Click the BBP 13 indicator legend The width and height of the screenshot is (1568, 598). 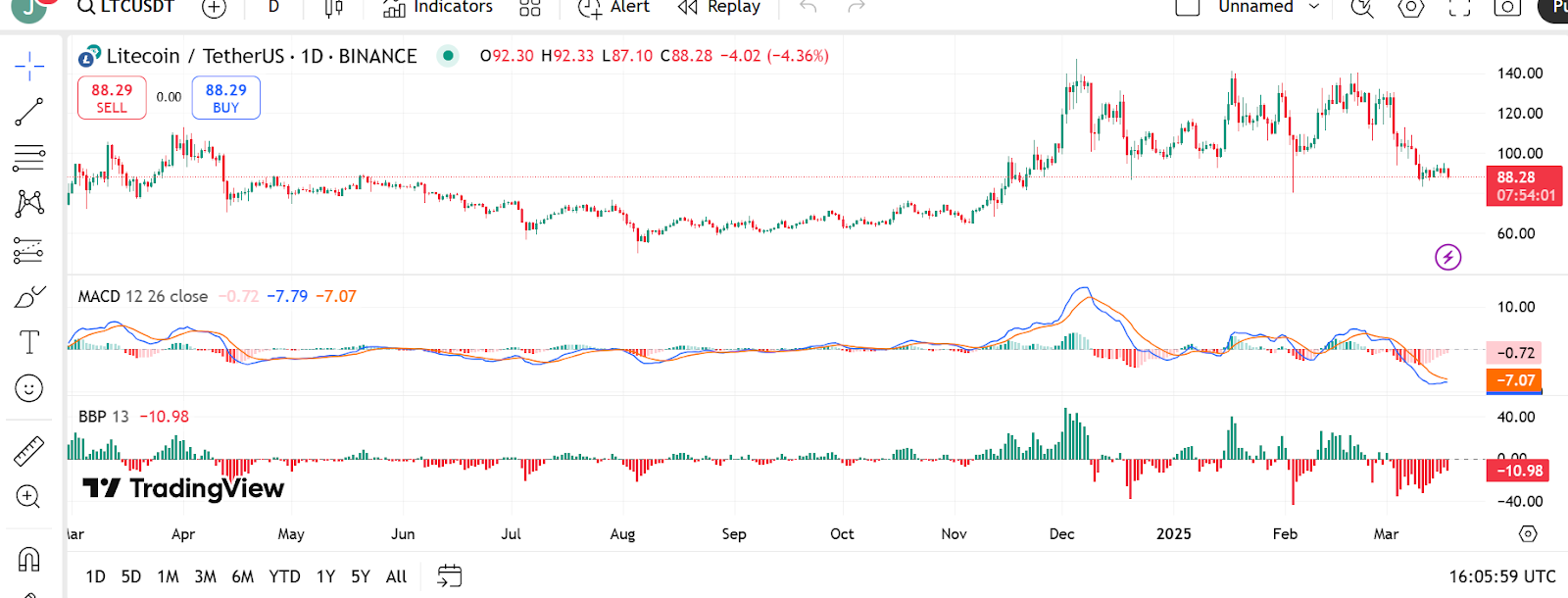pos(104,417)
